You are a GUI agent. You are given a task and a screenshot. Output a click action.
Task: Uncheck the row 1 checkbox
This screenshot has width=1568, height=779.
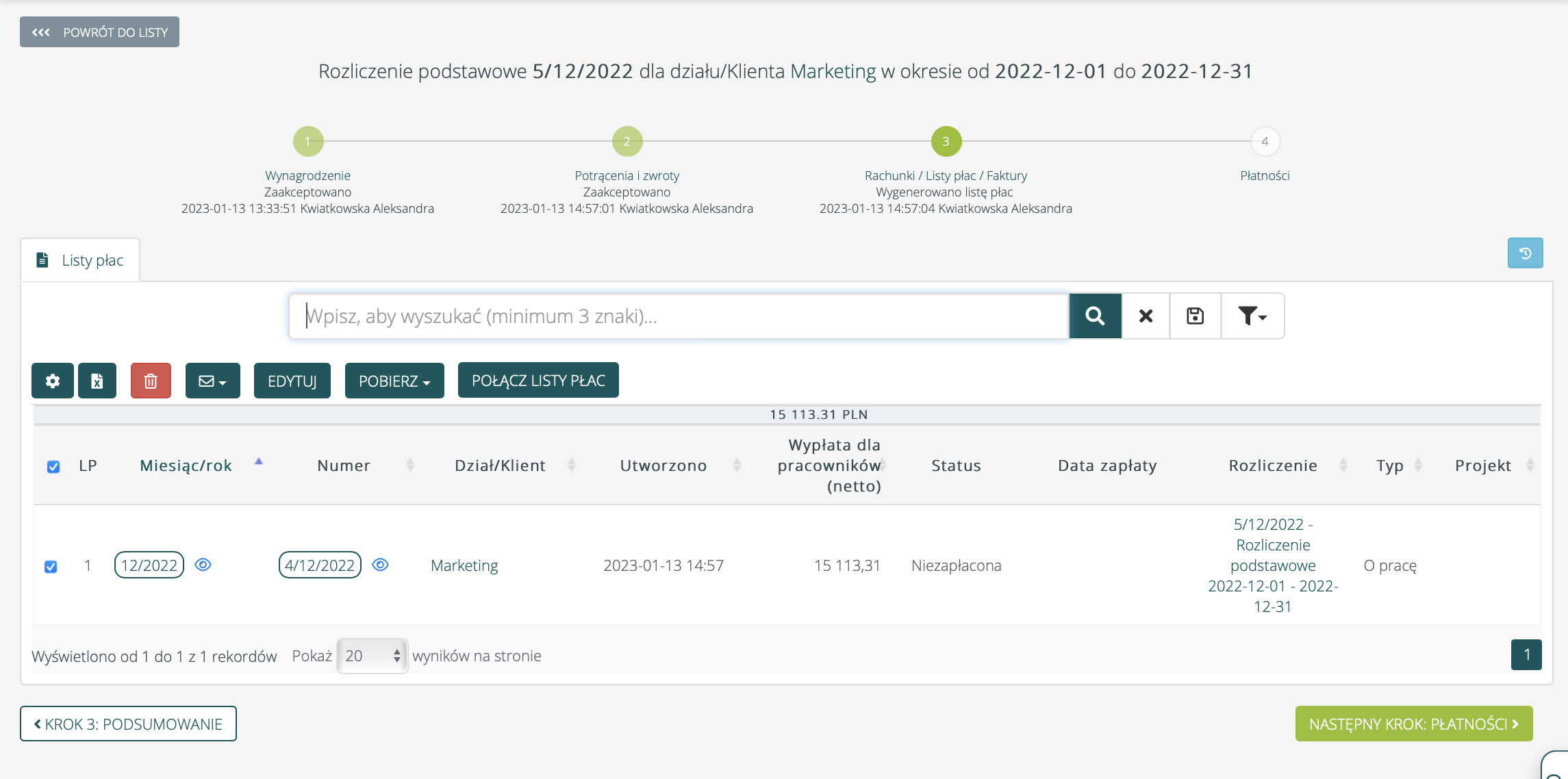click(x=51, y=567)
